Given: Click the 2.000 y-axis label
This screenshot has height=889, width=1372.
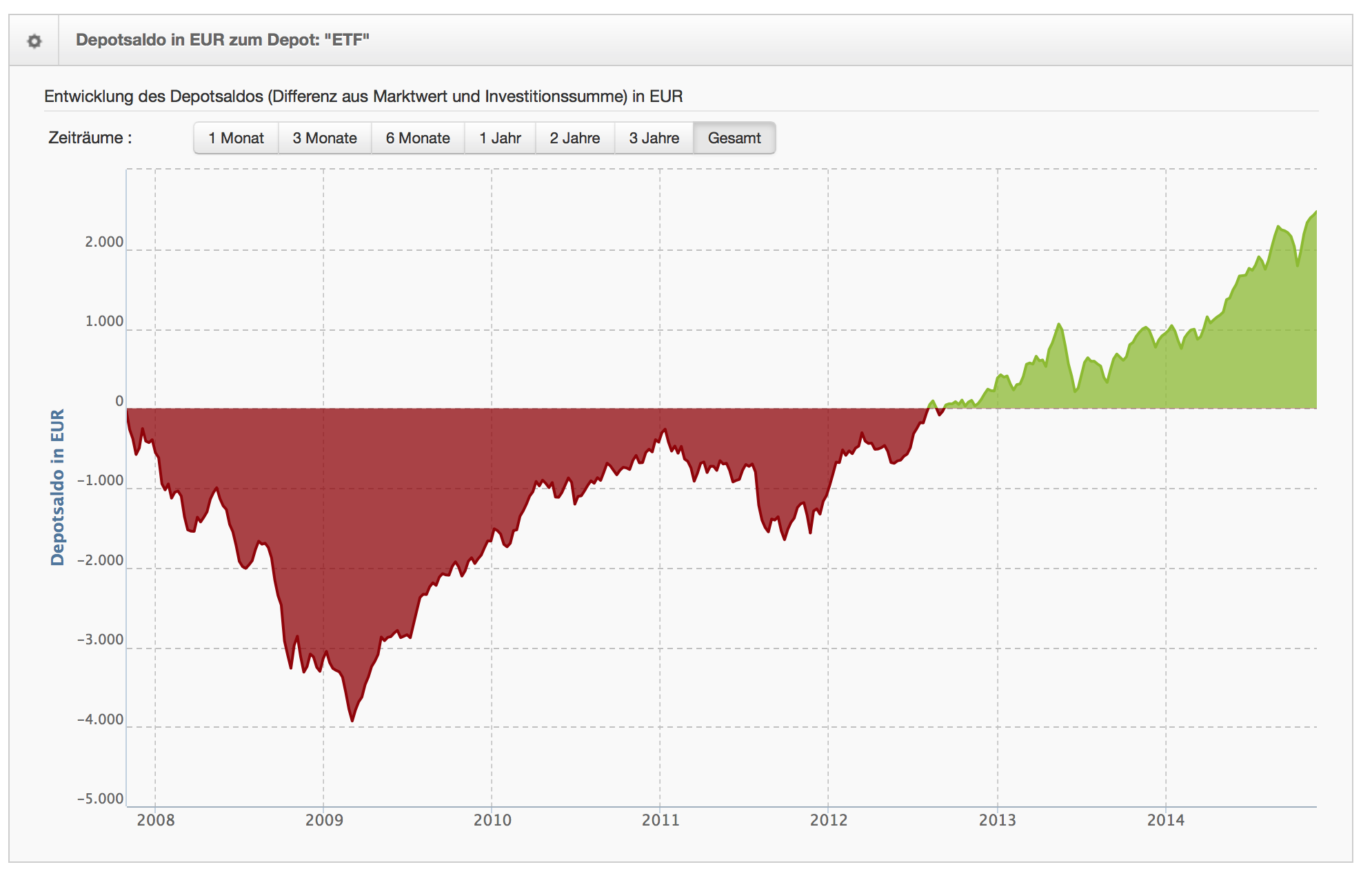Looking at the screenshot, I should pyautogui.click(x=104, y=242).
